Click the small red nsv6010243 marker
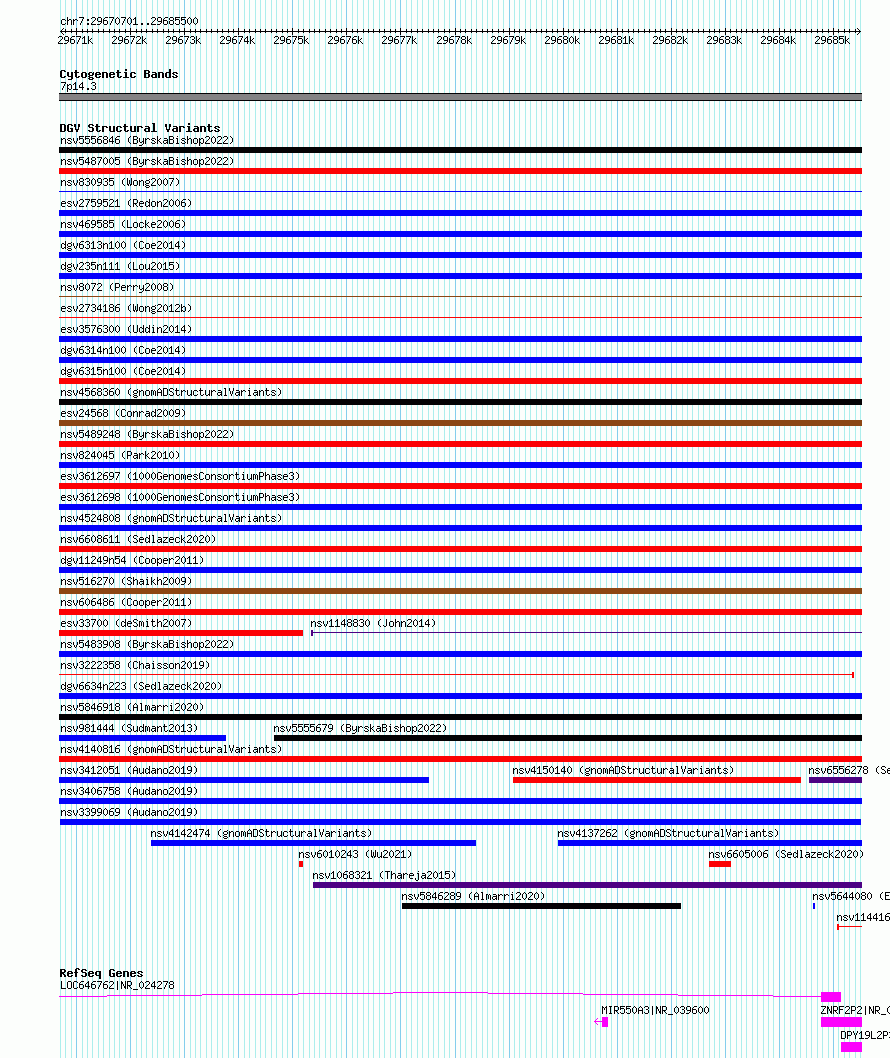Screen dimensions: 890x1058 tap(301, 864)
